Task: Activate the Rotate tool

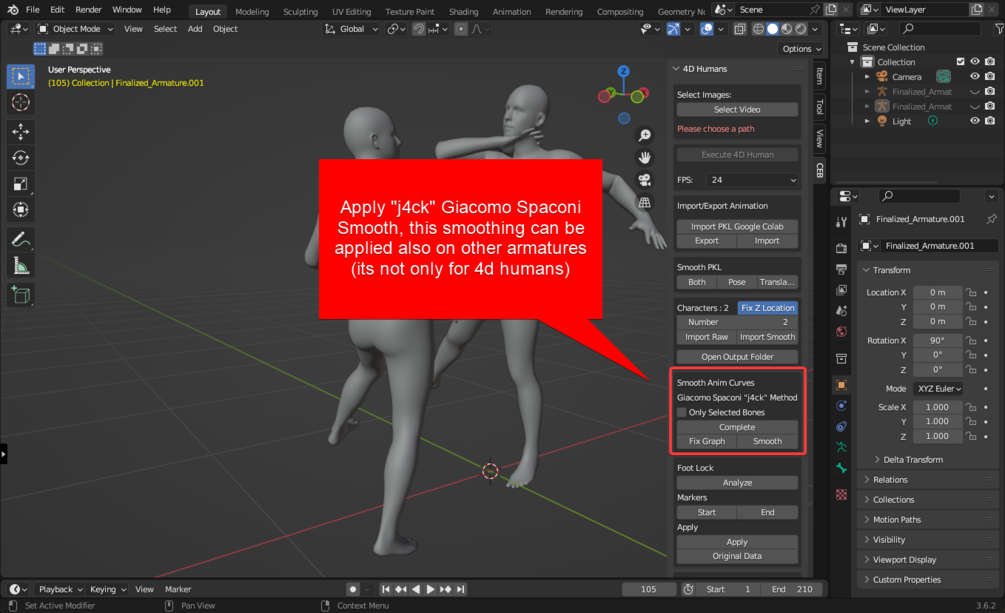Action: tap(21, 158)
